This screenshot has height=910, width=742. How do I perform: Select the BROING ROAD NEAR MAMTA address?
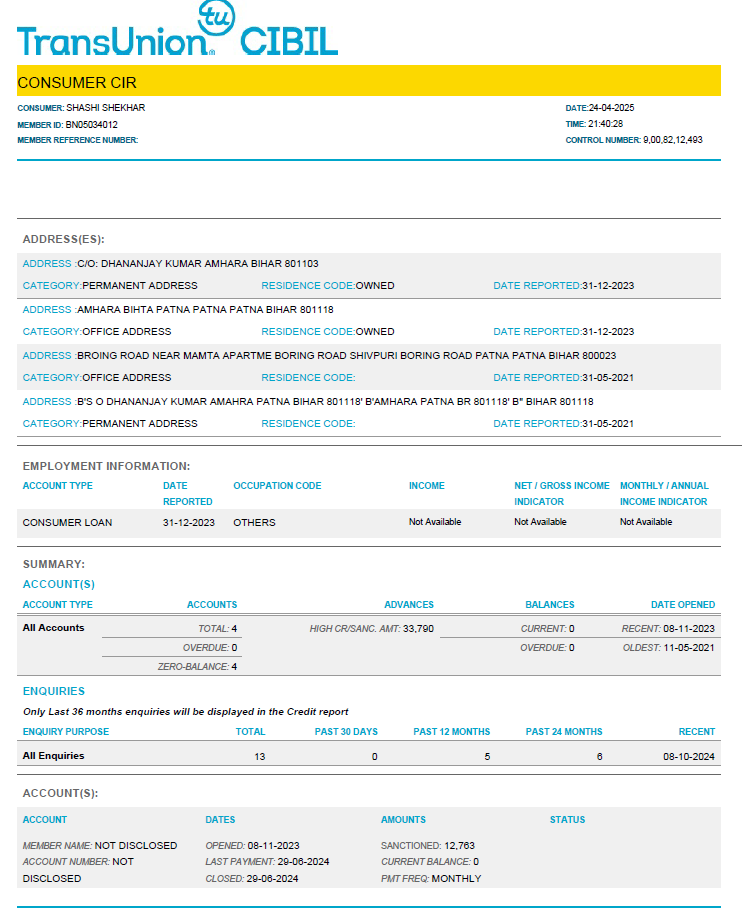point(346,355)
